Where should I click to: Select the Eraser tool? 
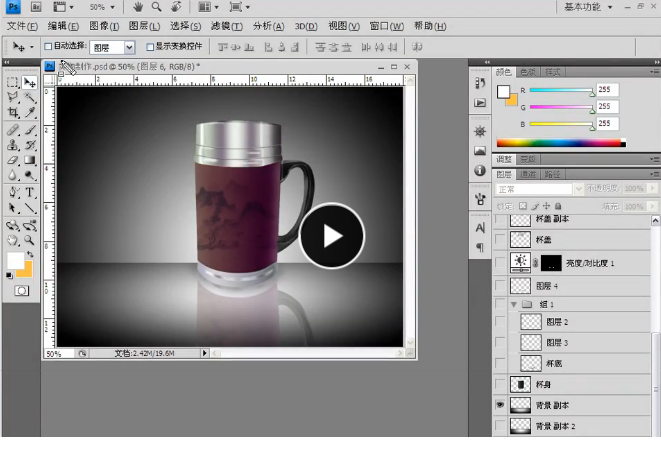coord(13,160)
